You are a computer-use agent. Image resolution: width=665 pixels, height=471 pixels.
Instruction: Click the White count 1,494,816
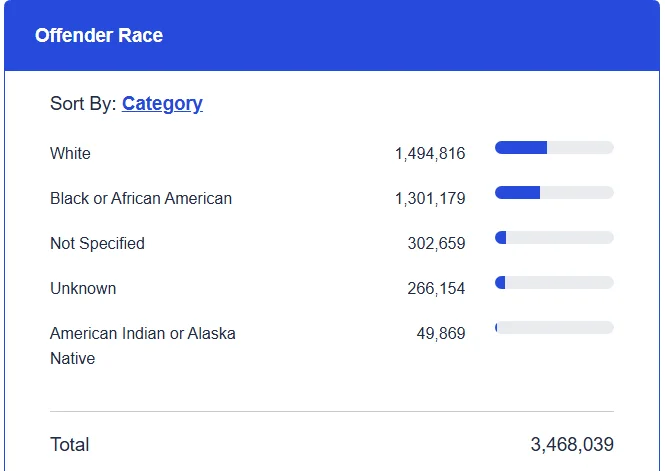click(430, 153)
